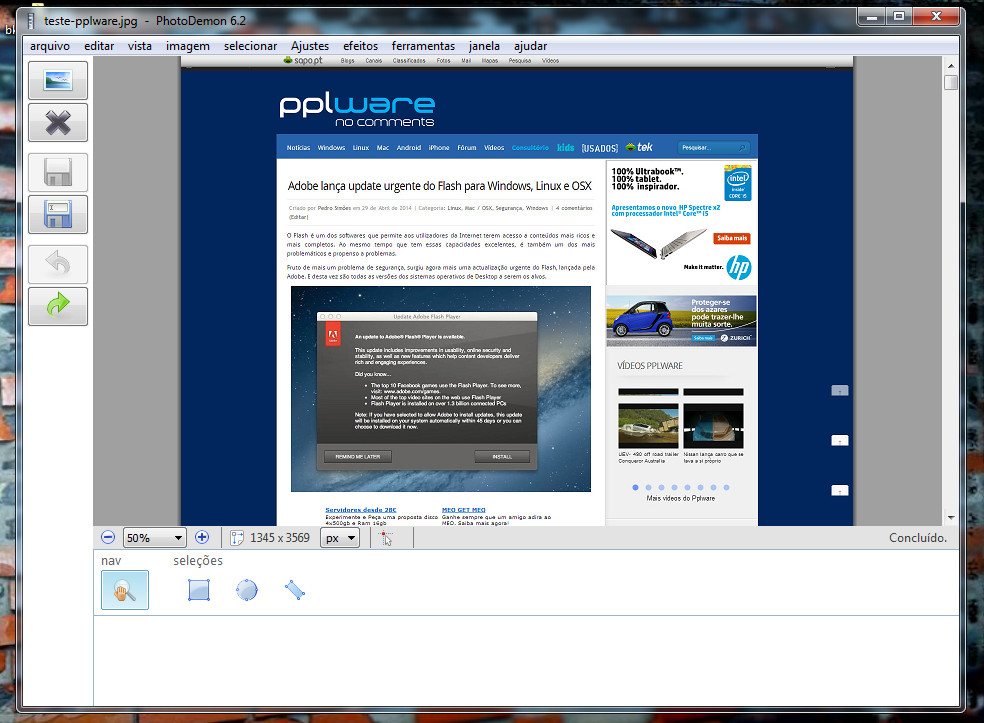This screenshot has height=723, width=984.
Task: Open the 50% zoom level dropdown
Action: point(154,538)
